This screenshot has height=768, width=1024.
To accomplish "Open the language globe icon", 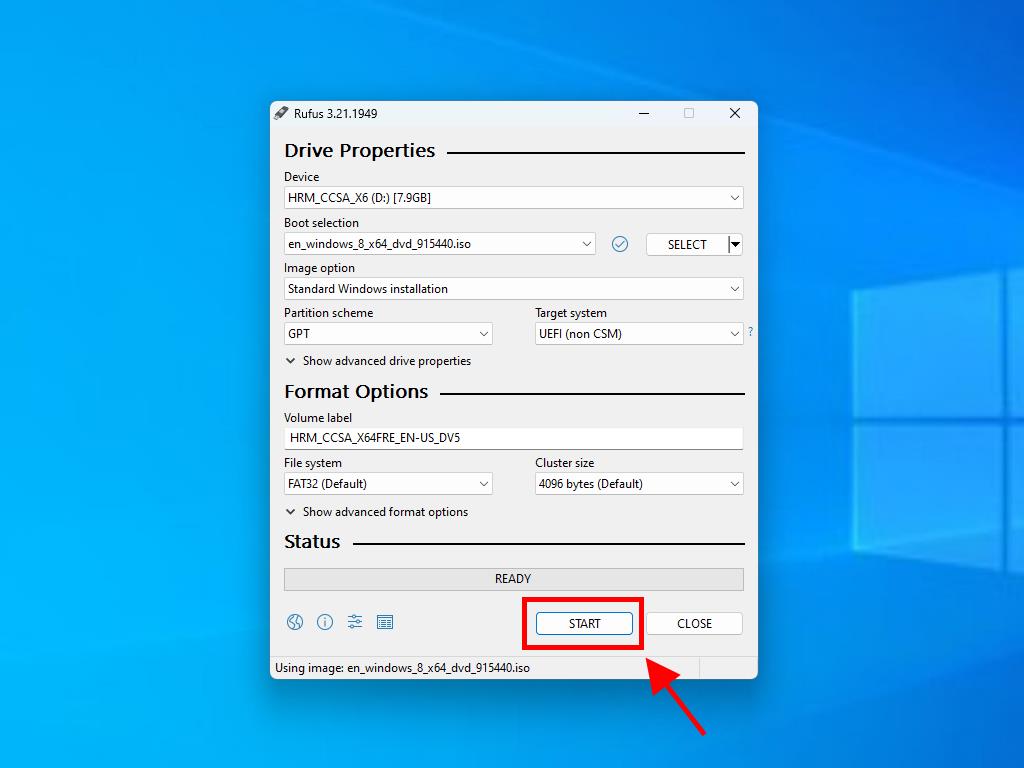I will [295, 622].
